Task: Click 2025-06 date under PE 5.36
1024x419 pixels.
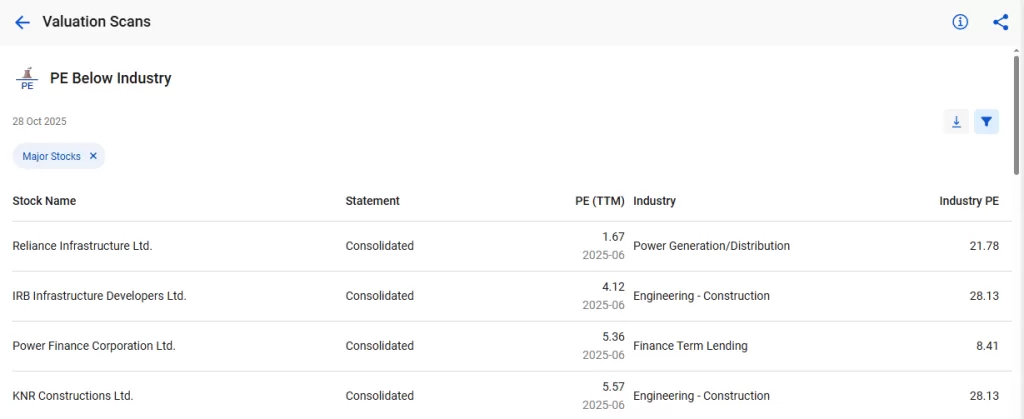Action: (603, 355)
